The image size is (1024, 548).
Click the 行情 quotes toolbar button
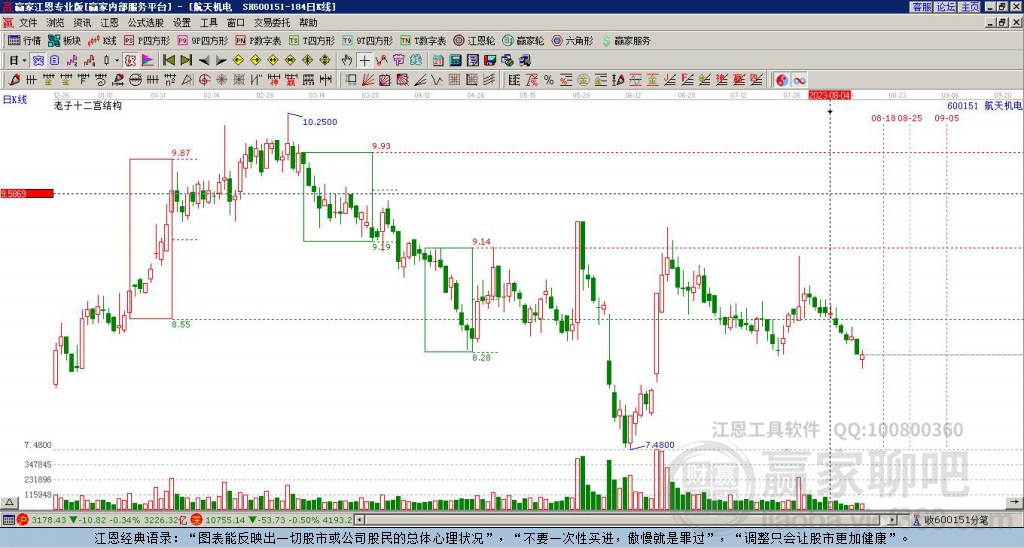click(24, 40)
